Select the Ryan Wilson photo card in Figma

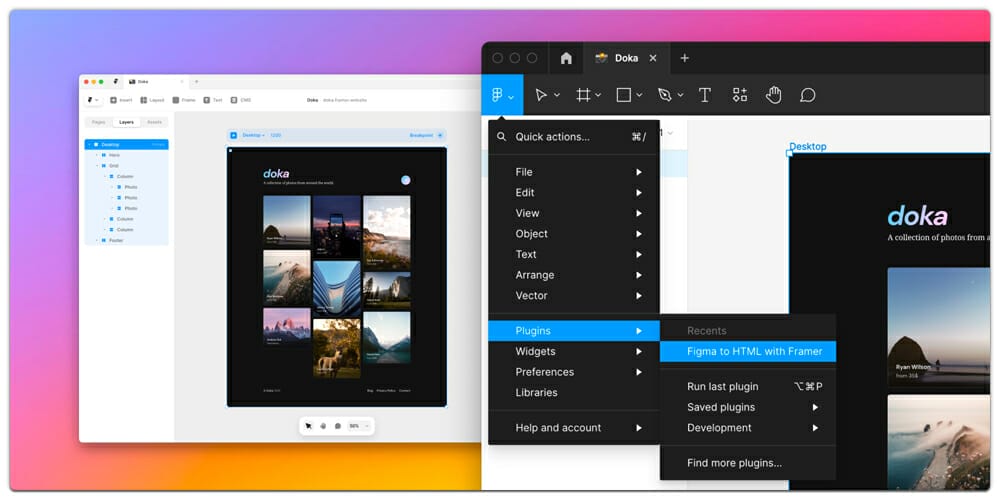[939, 327]
